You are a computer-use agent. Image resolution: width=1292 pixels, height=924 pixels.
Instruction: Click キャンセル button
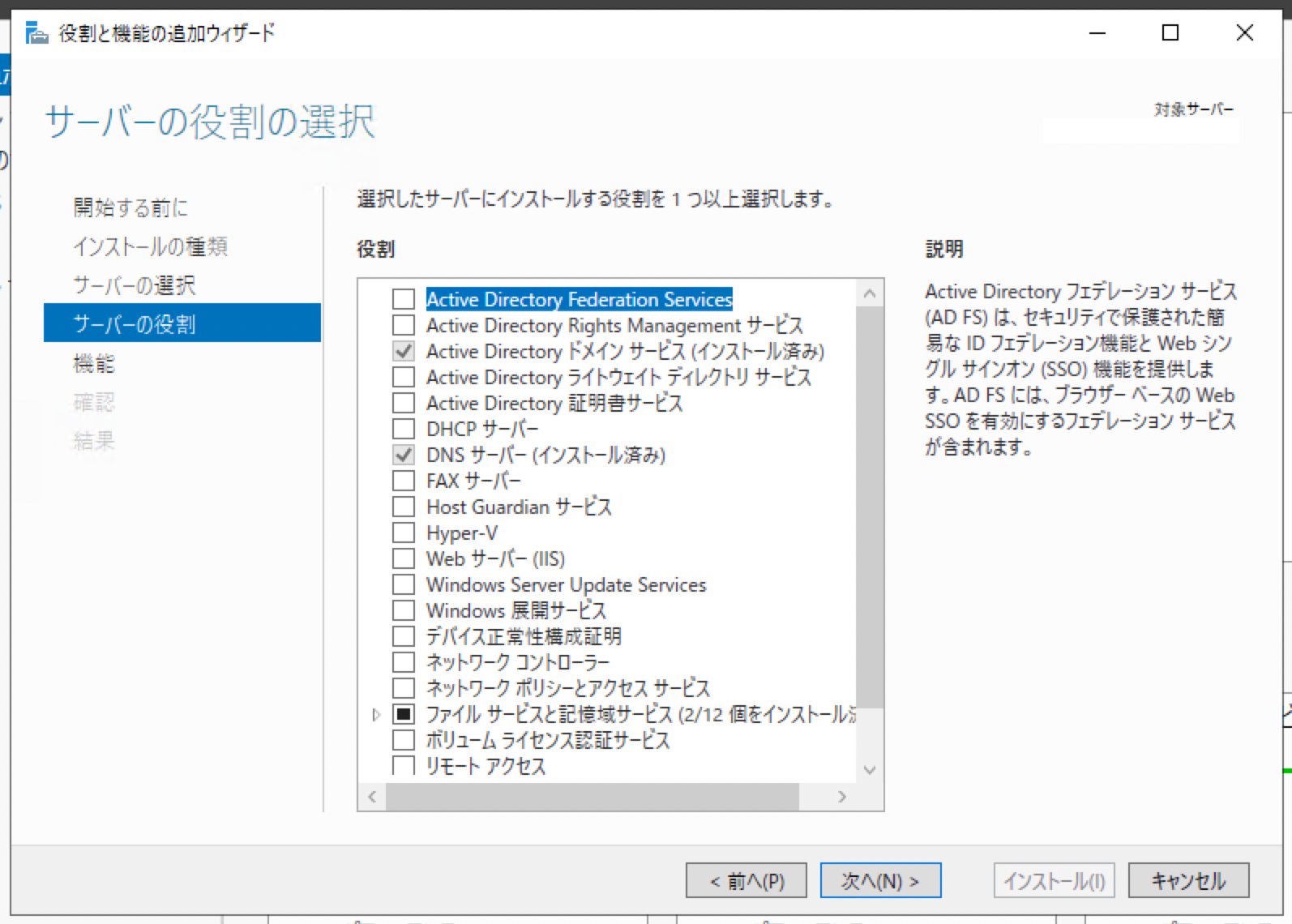(x=1188, y=880)
